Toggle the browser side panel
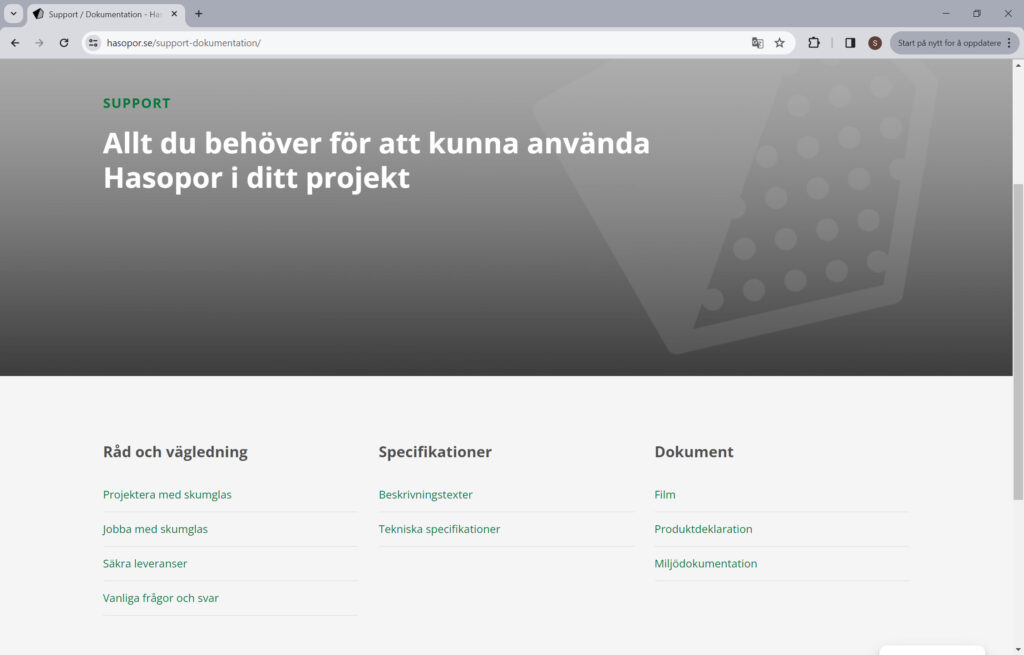1024x655 pixels. click(850, 43)
